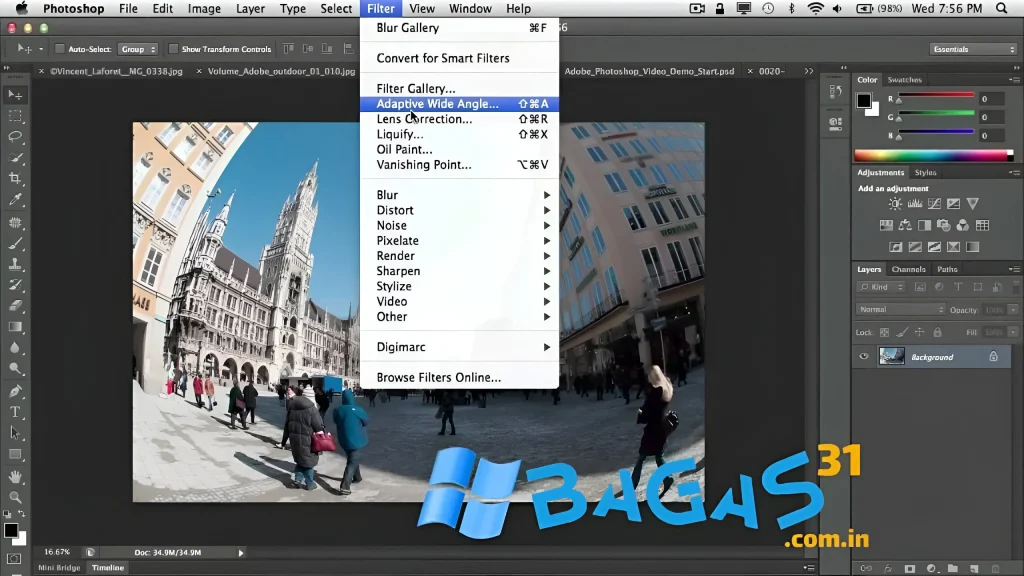Open Filter Gallery menu item
The image size is (1024, 576).
(x=460, y=88)
